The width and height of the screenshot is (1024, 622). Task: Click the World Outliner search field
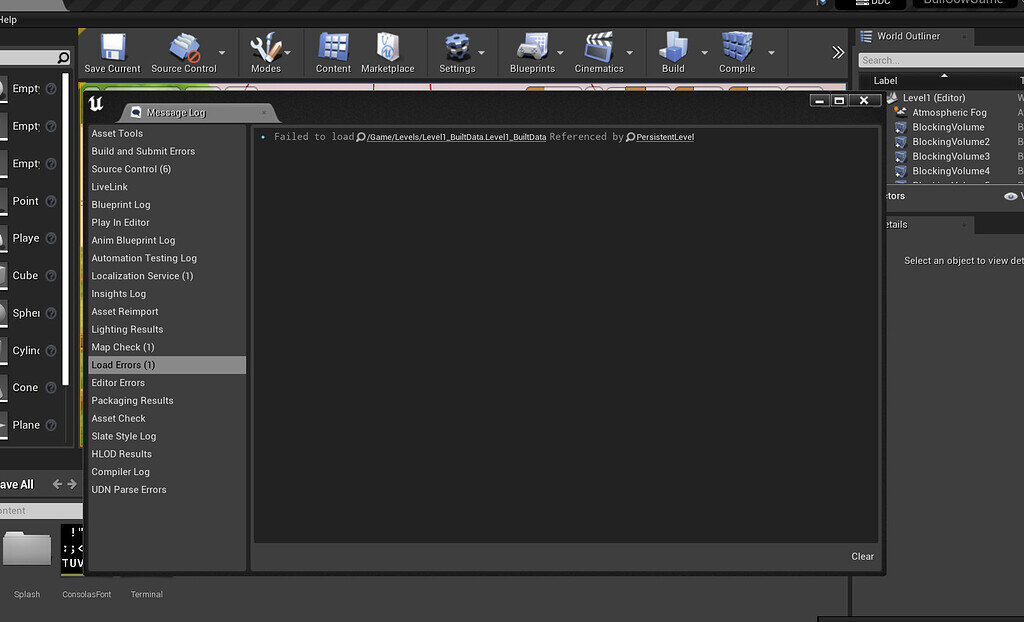(940, 59)
